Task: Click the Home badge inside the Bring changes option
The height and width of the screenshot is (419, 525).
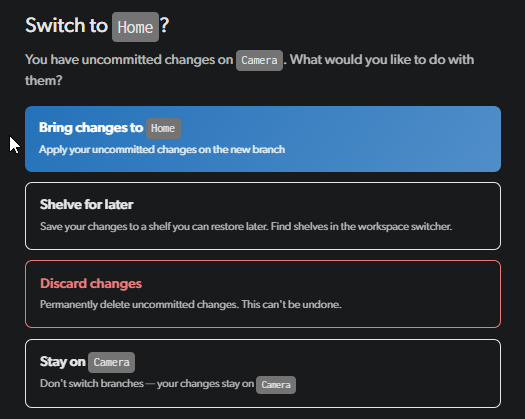Action: click(163, 128)
